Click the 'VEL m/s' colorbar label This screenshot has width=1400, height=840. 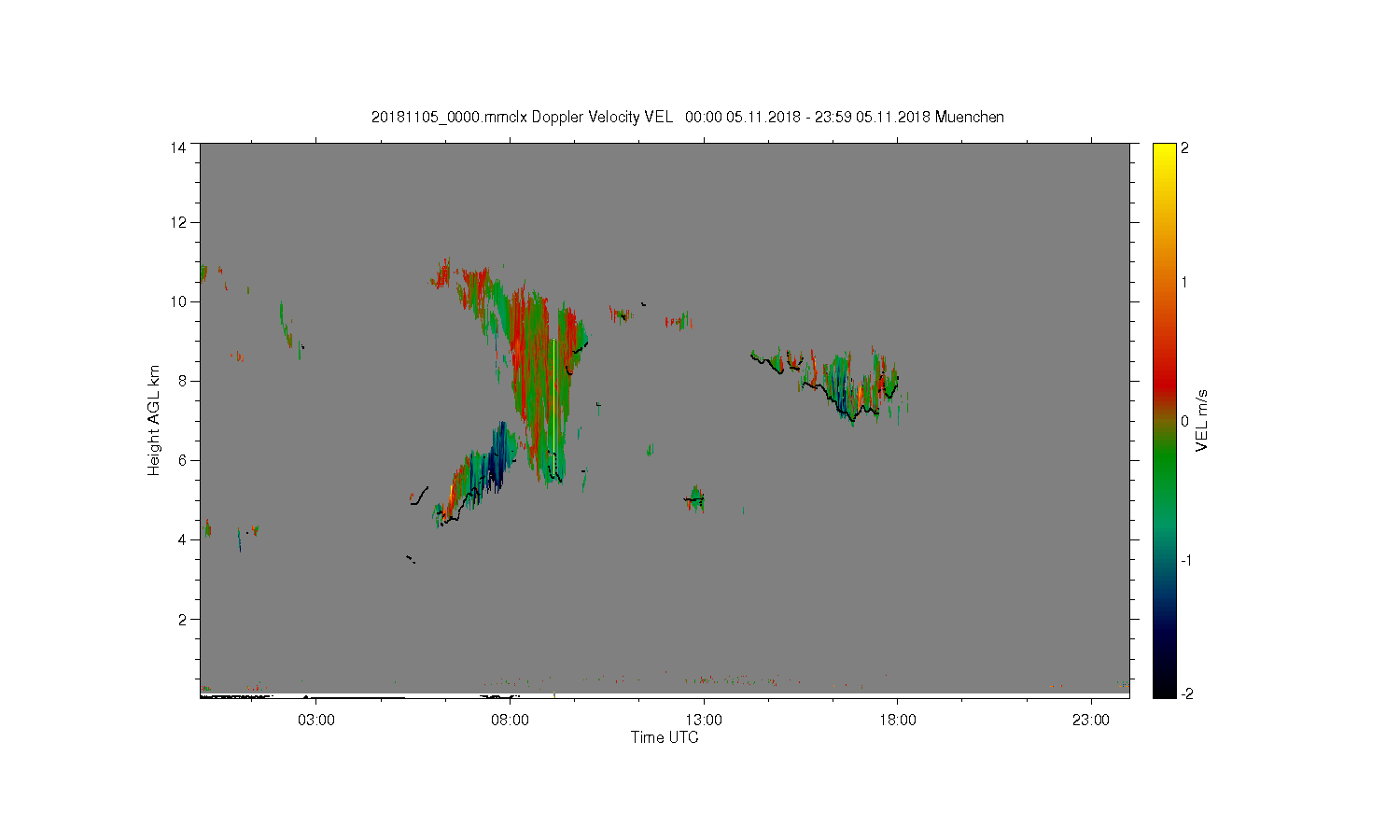pos(1202,421)
